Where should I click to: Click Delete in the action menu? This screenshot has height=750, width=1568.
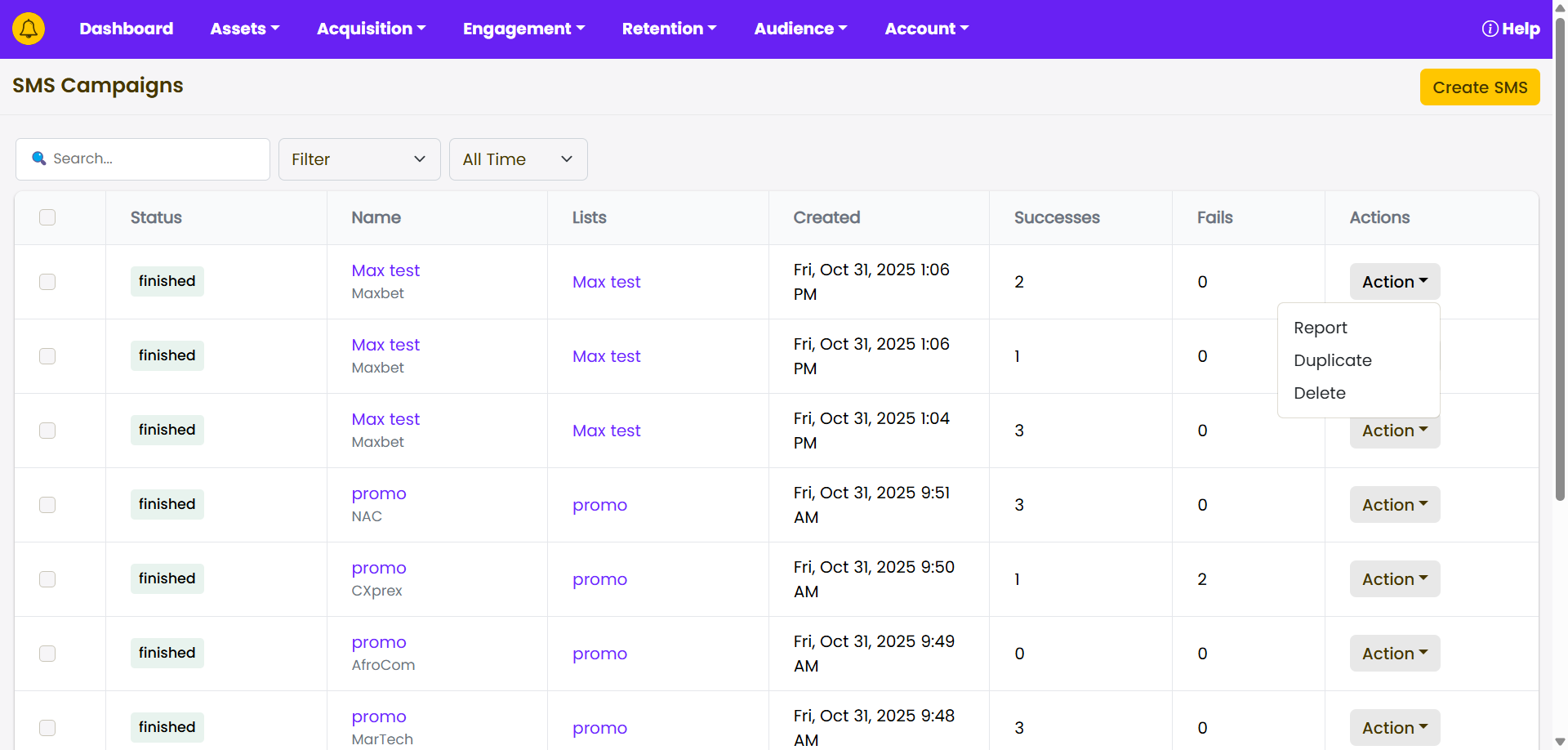pyautogui.click(x=1319, y=393)
